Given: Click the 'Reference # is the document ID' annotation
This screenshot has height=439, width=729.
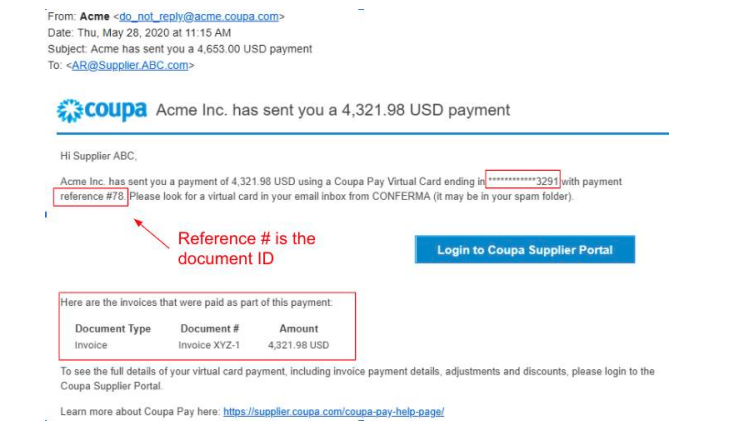Looking at the screenshot, I should [246, 248].
